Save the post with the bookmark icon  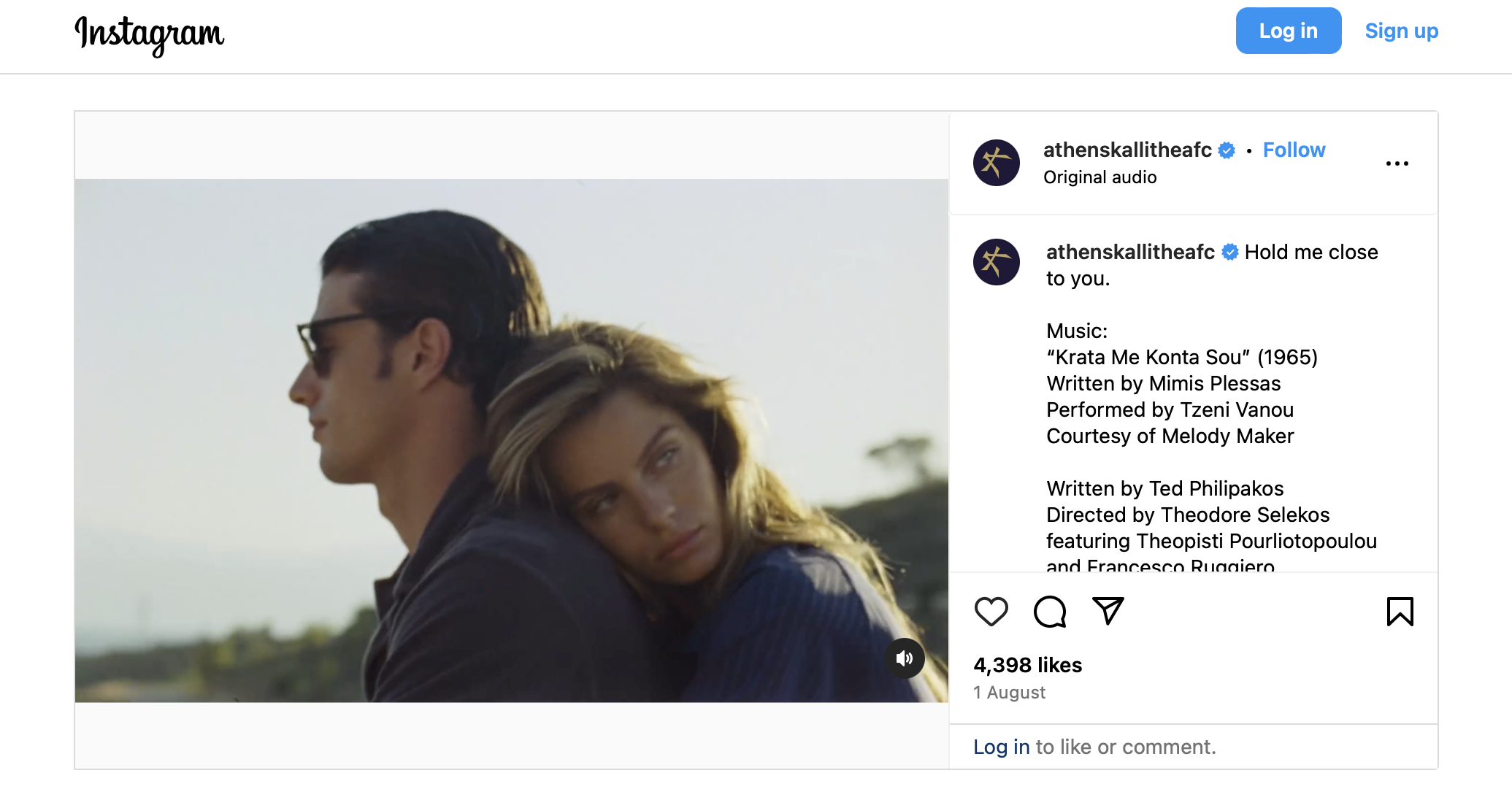(x=1400, y=612)
